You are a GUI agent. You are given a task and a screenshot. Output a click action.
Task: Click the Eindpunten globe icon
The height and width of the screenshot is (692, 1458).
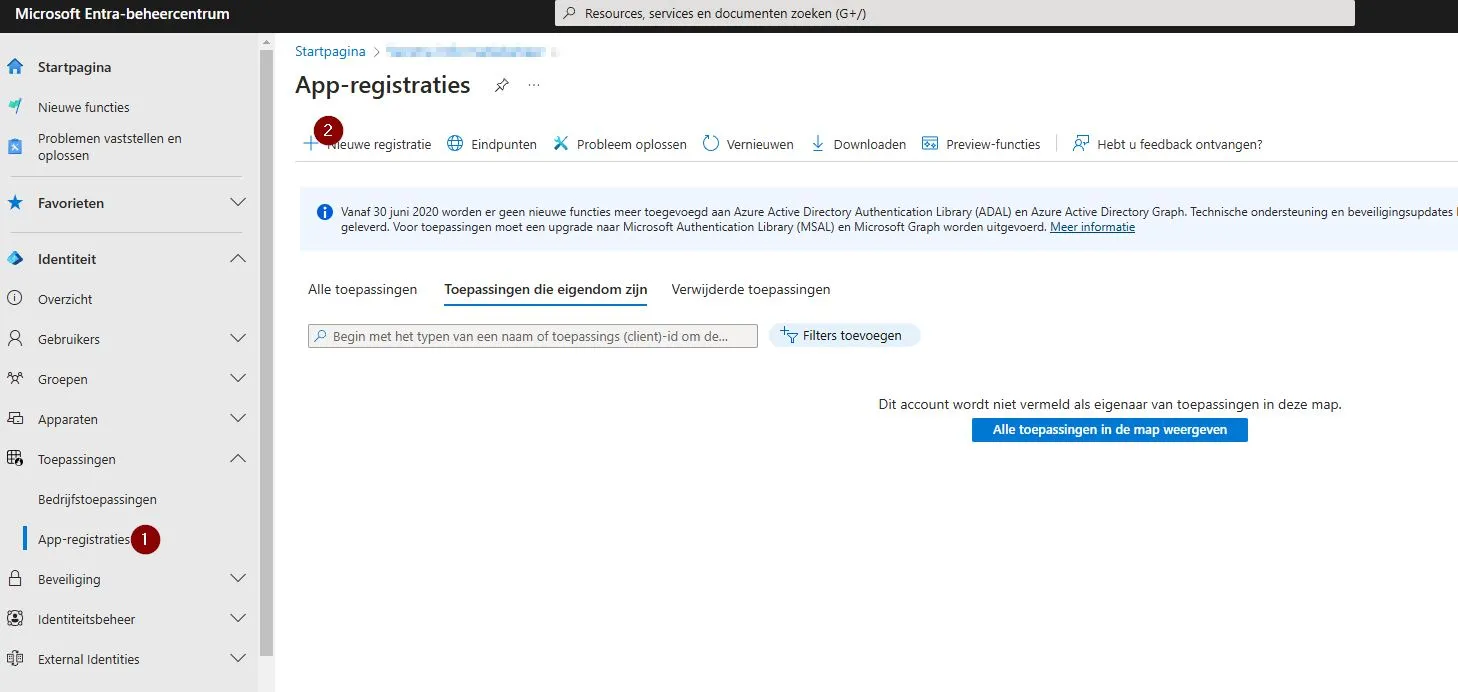455,144
